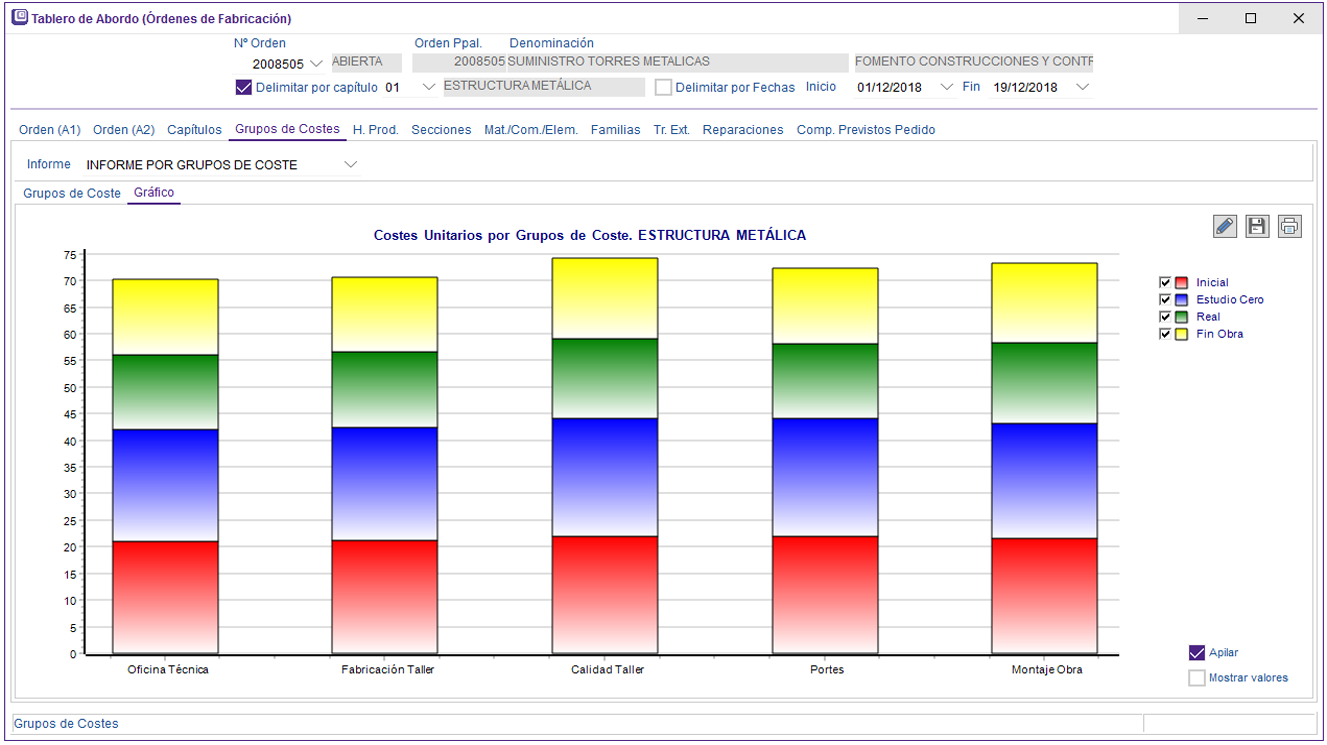Uncheck the Inicial series checkbox
Screen dimensions: 1327x745
click(1164, 283)
